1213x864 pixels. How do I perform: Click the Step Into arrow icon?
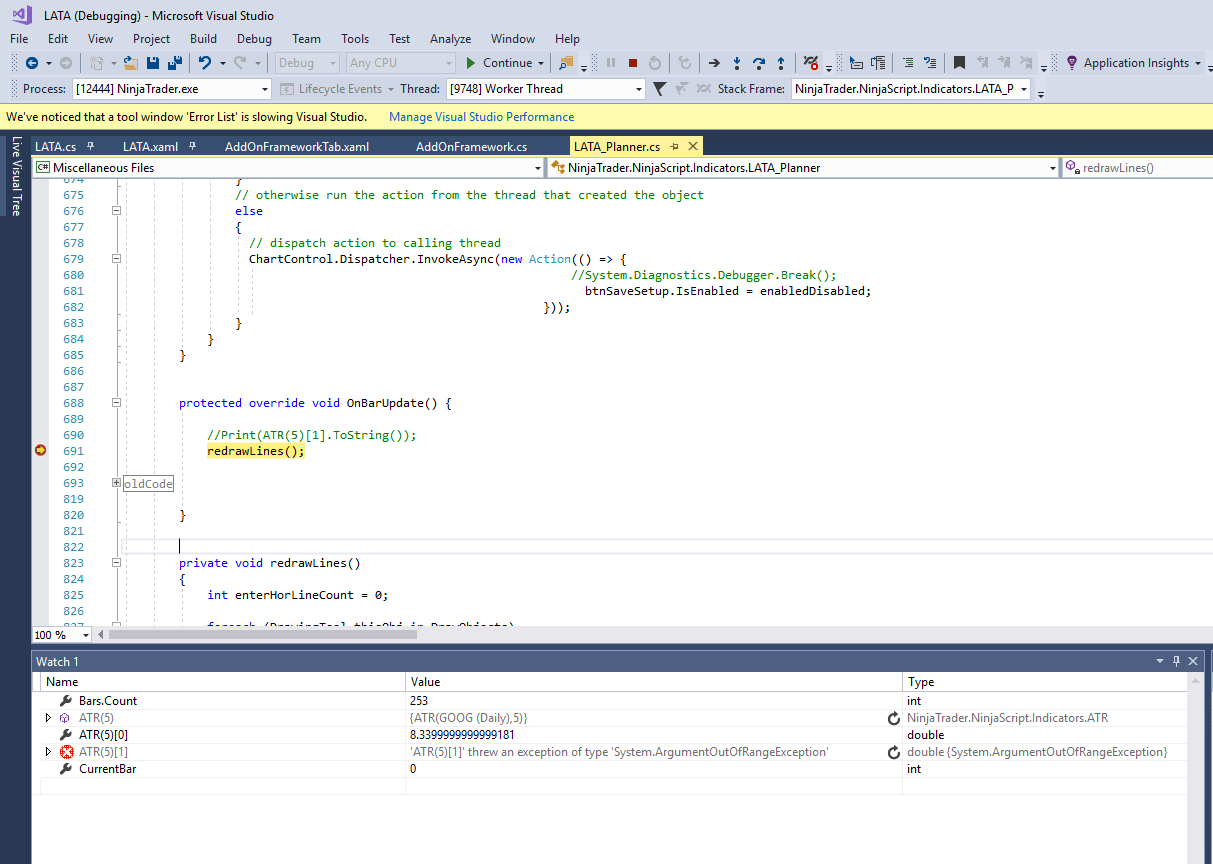tap(737, 63)
